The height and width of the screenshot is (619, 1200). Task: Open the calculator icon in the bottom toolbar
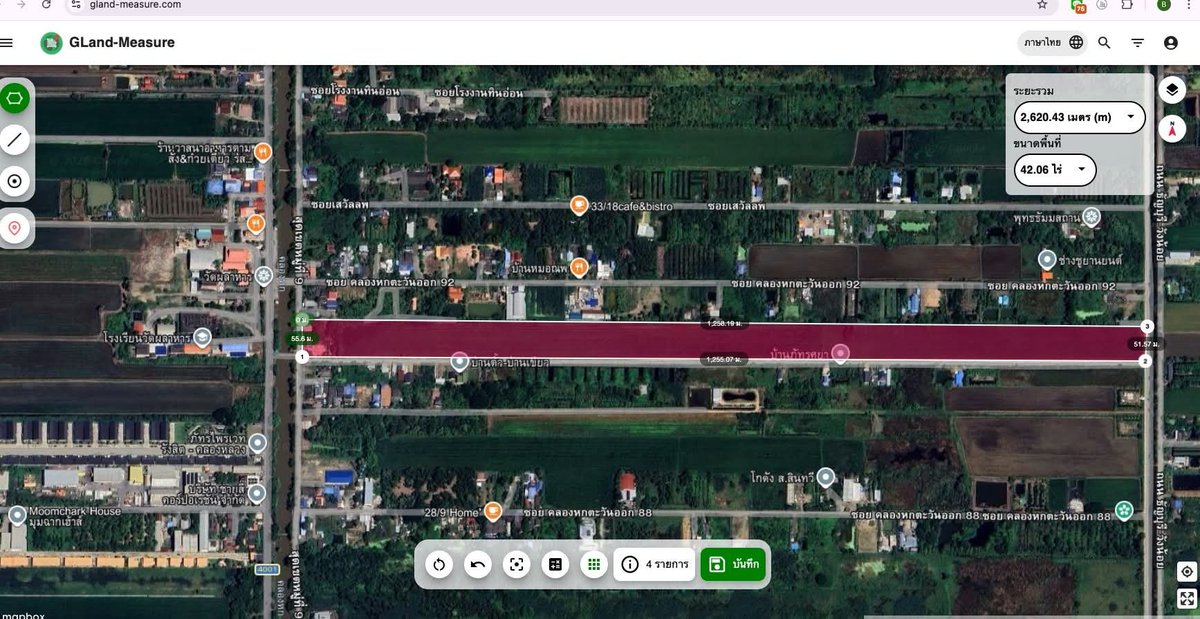(x=555, y=565)
